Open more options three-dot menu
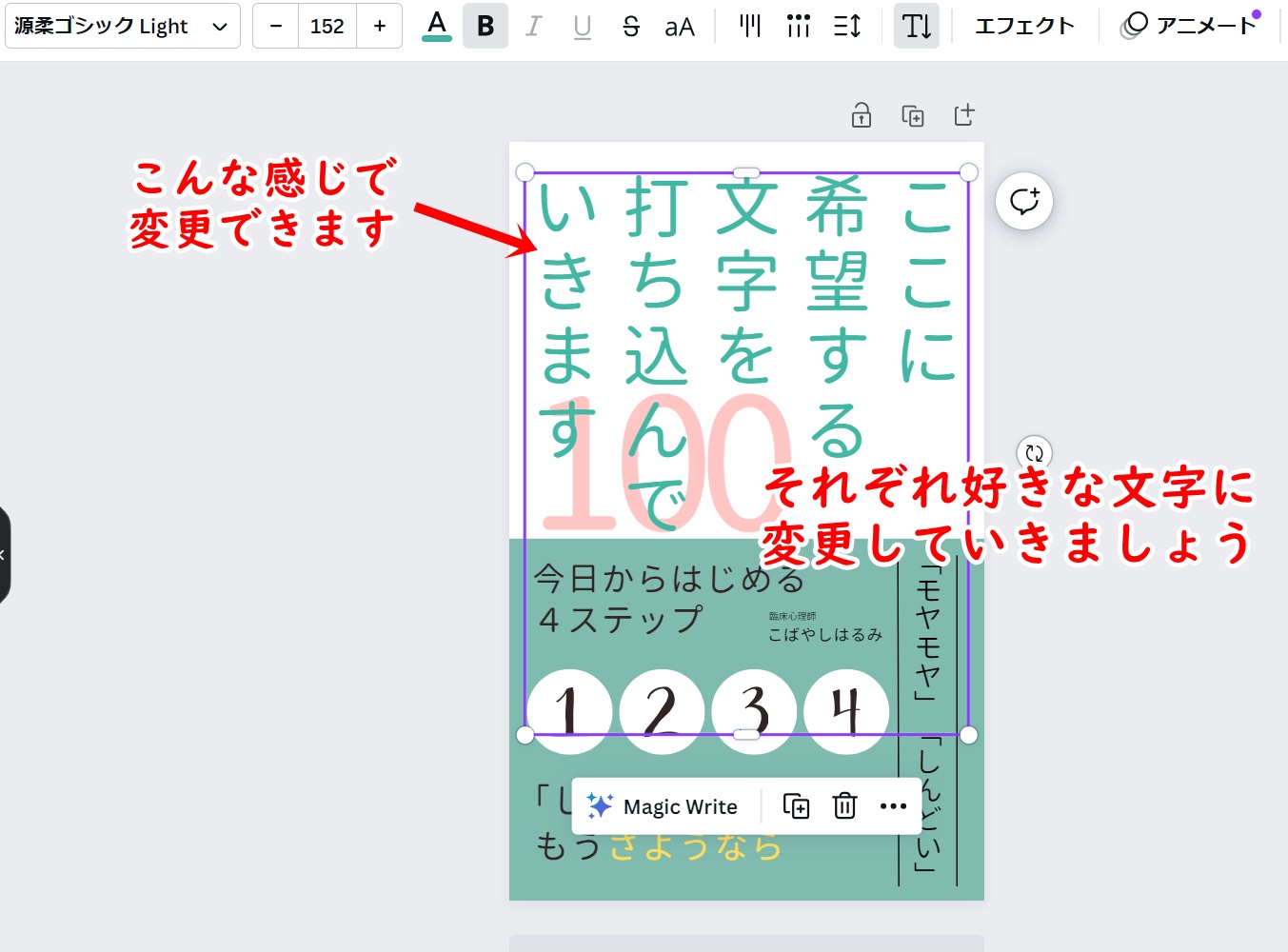 point(893,806)
